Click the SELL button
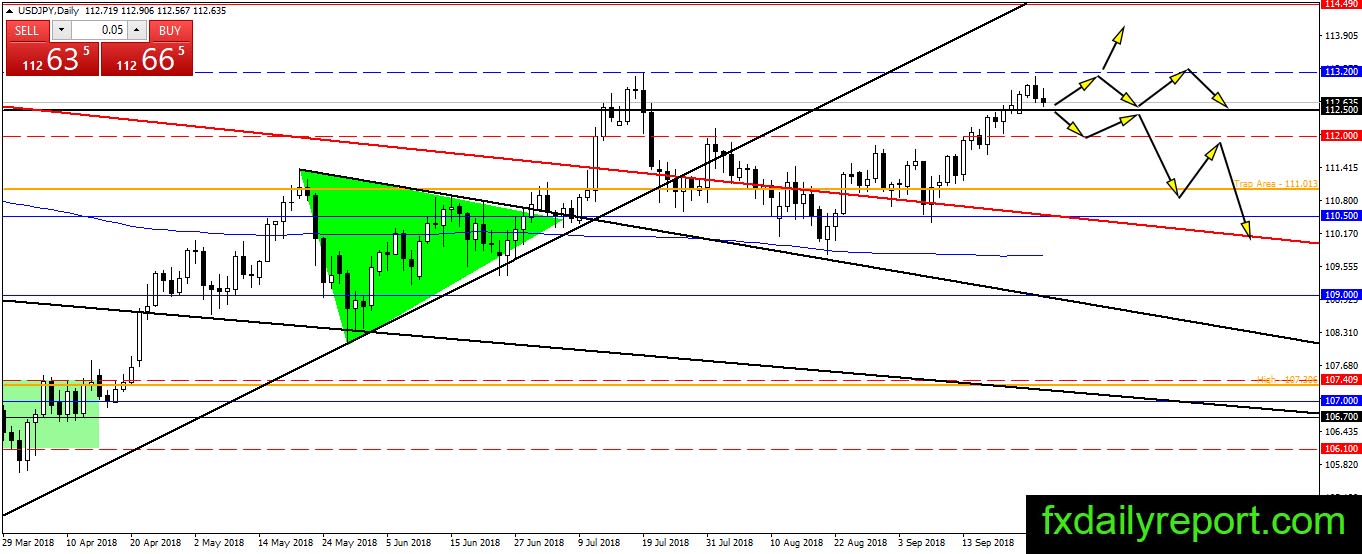 [x=27, y=31]
